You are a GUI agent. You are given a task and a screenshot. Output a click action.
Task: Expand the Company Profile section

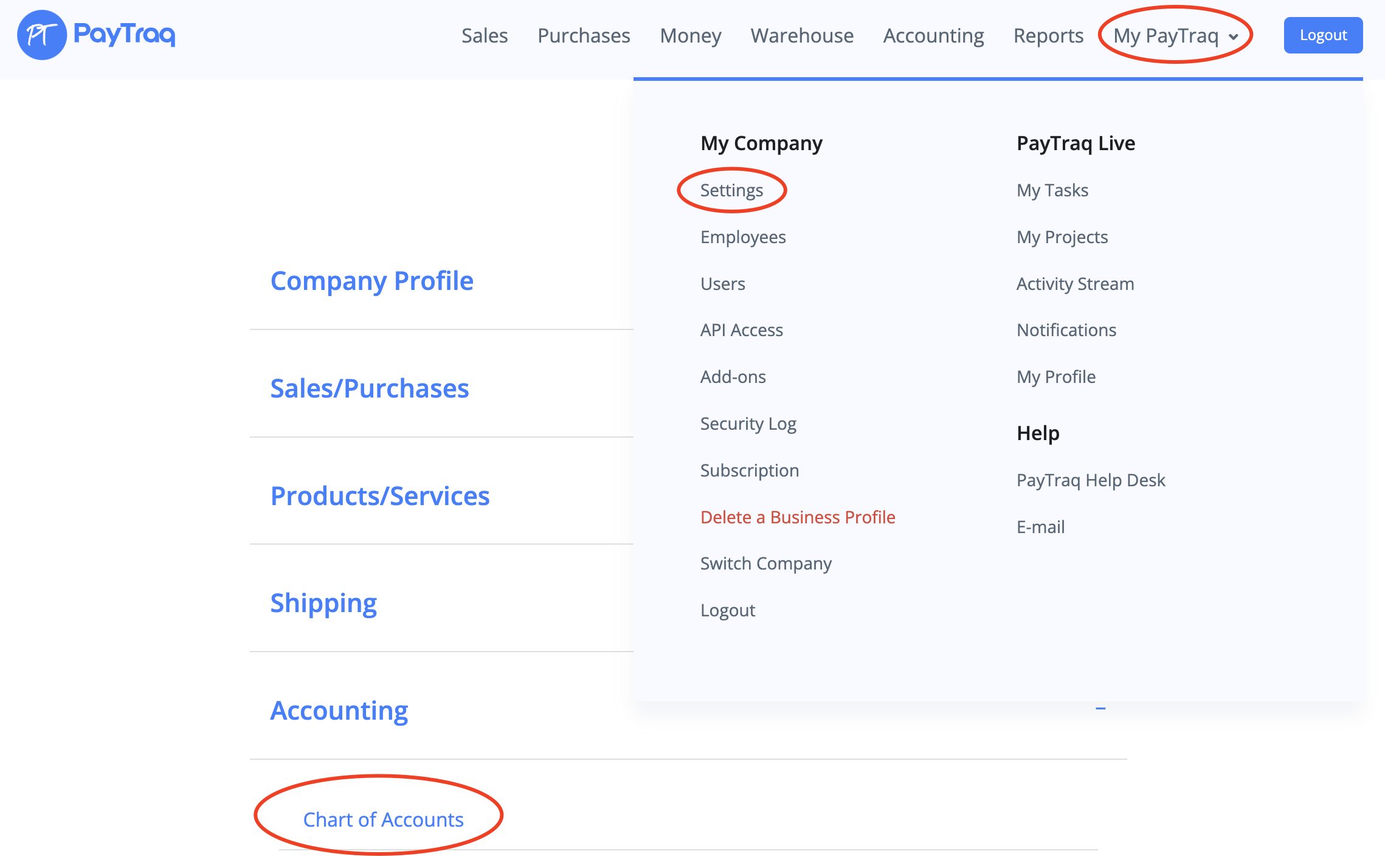371,281
